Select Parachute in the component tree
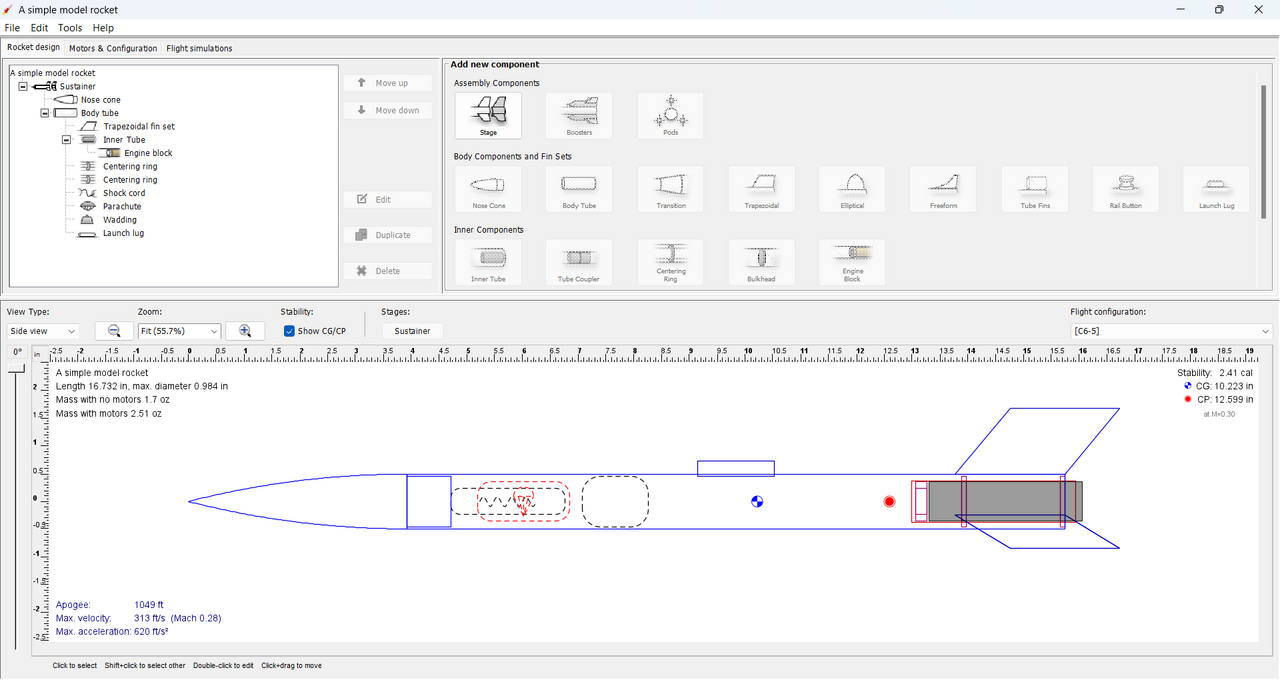Viewport: 1280px width, 680px height. 122,206
